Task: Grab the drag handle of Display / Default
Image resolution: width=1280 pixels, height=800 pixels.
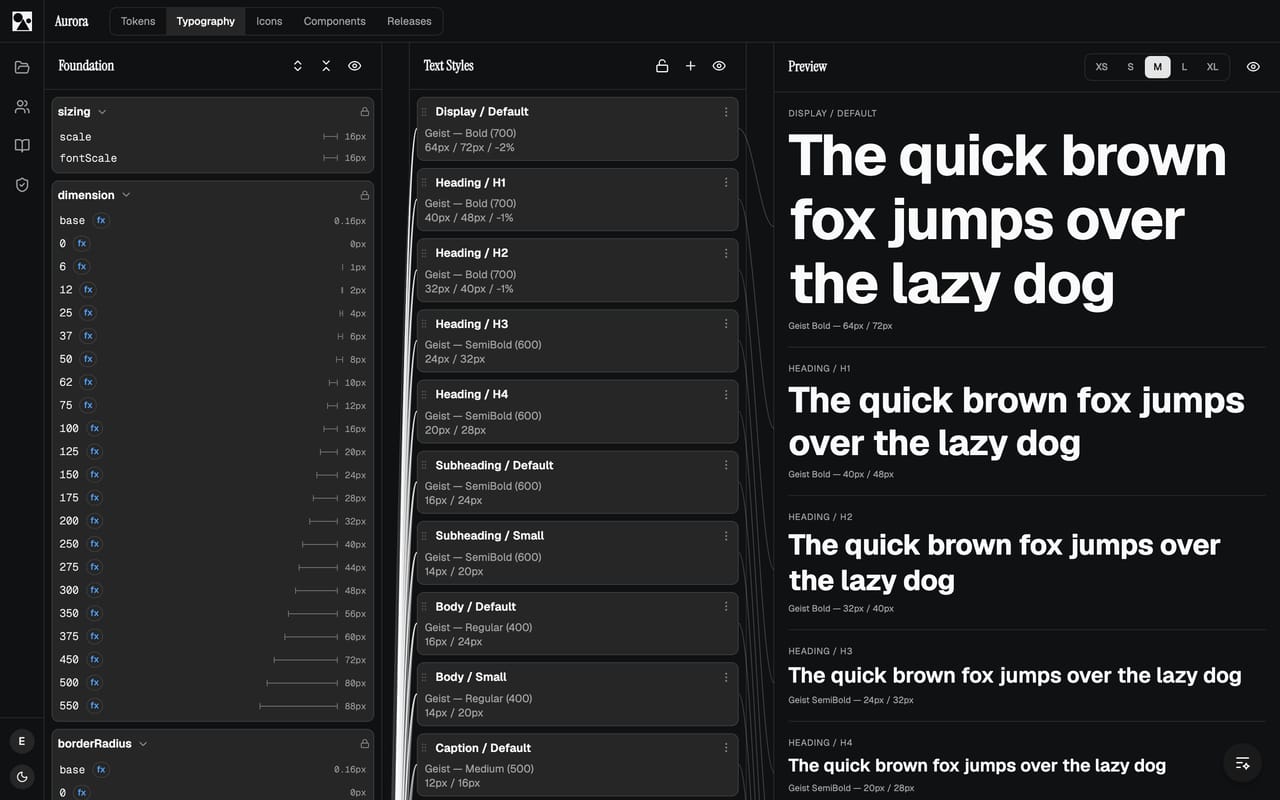Action: pos(424,112)
